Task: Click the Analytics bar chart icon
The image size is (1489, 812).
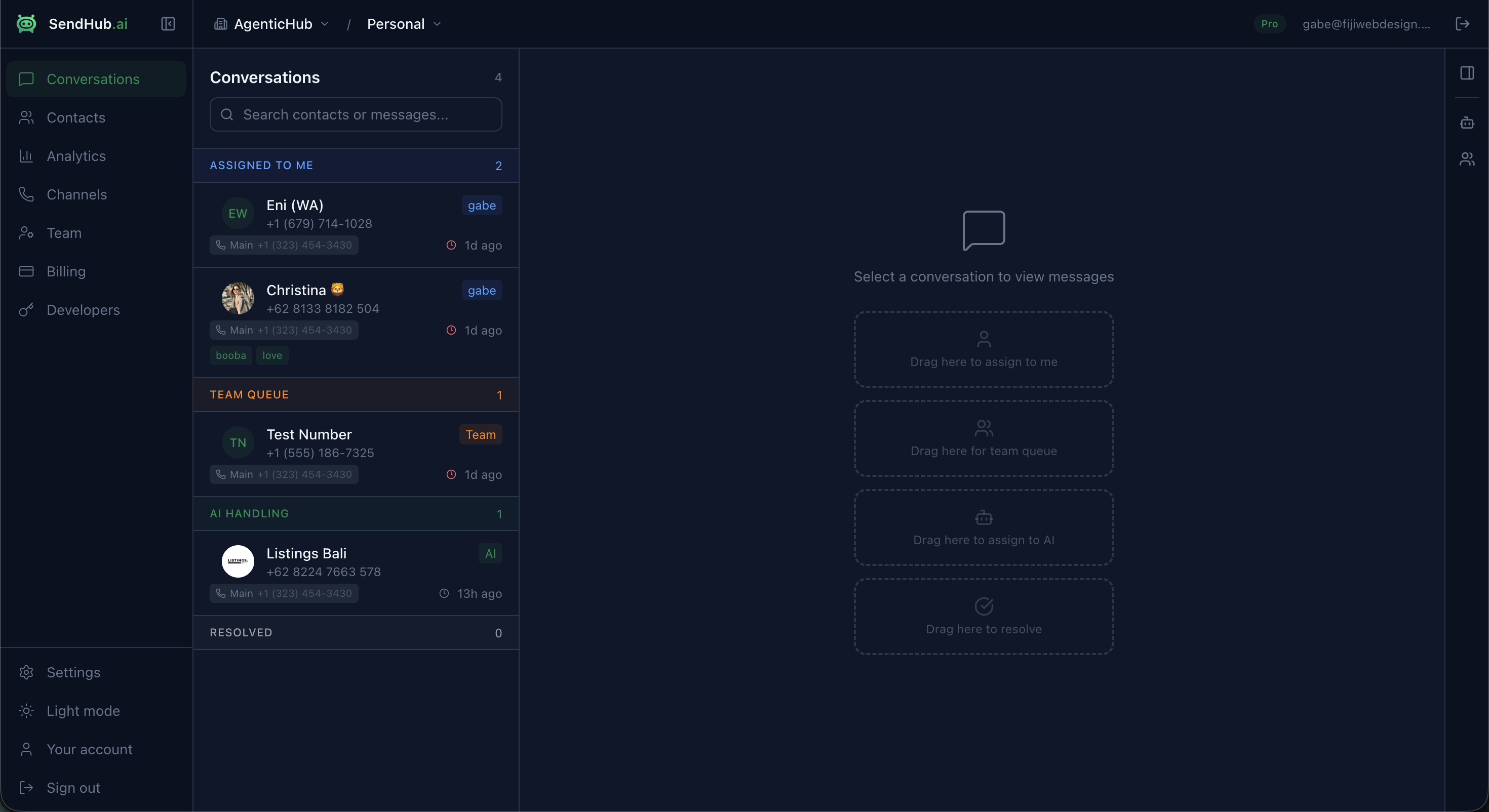Action: (26, 155)
